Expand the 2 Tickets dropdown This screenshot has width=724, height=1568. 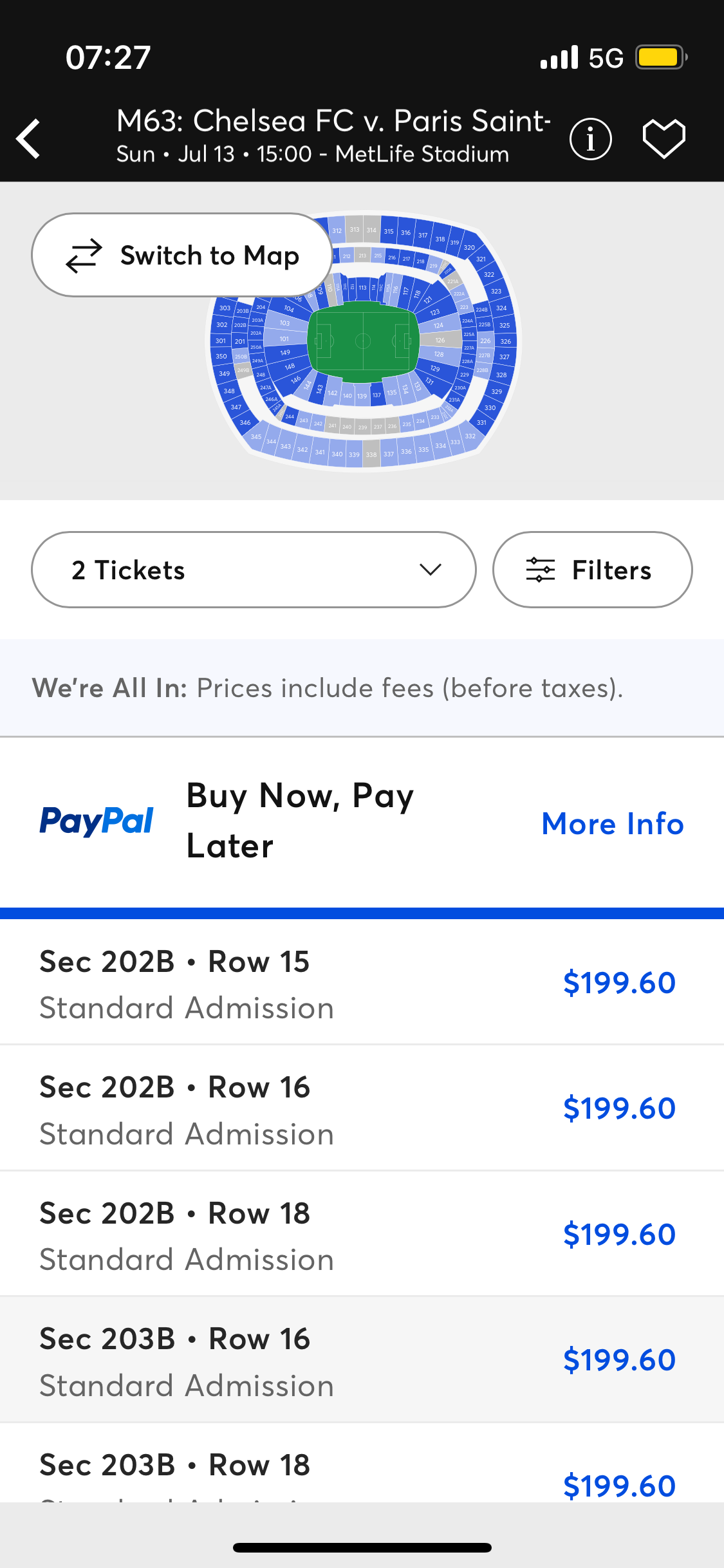click(x=254, y=570)
